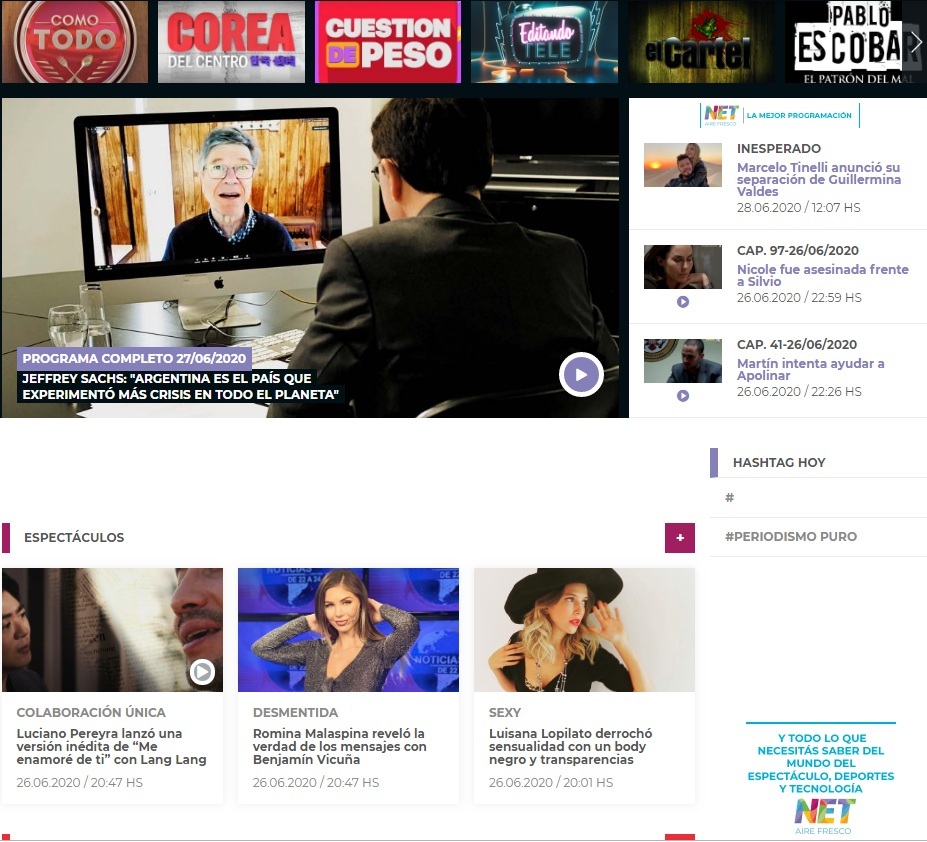
Task: Open the Editando Tele show thumbnail
Action: (544, 41)
